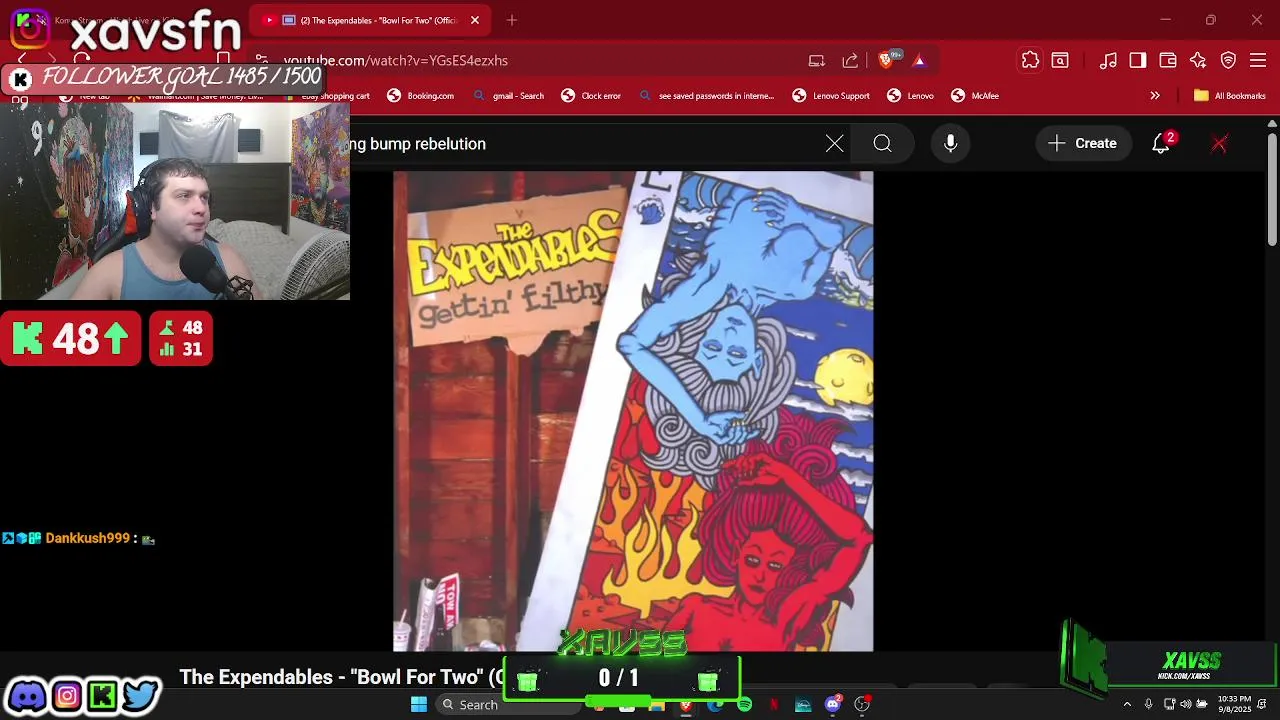Open Brave Rewards triangle icon
This screenshot has height=720, width=1280.
click(x=919, y=61)
